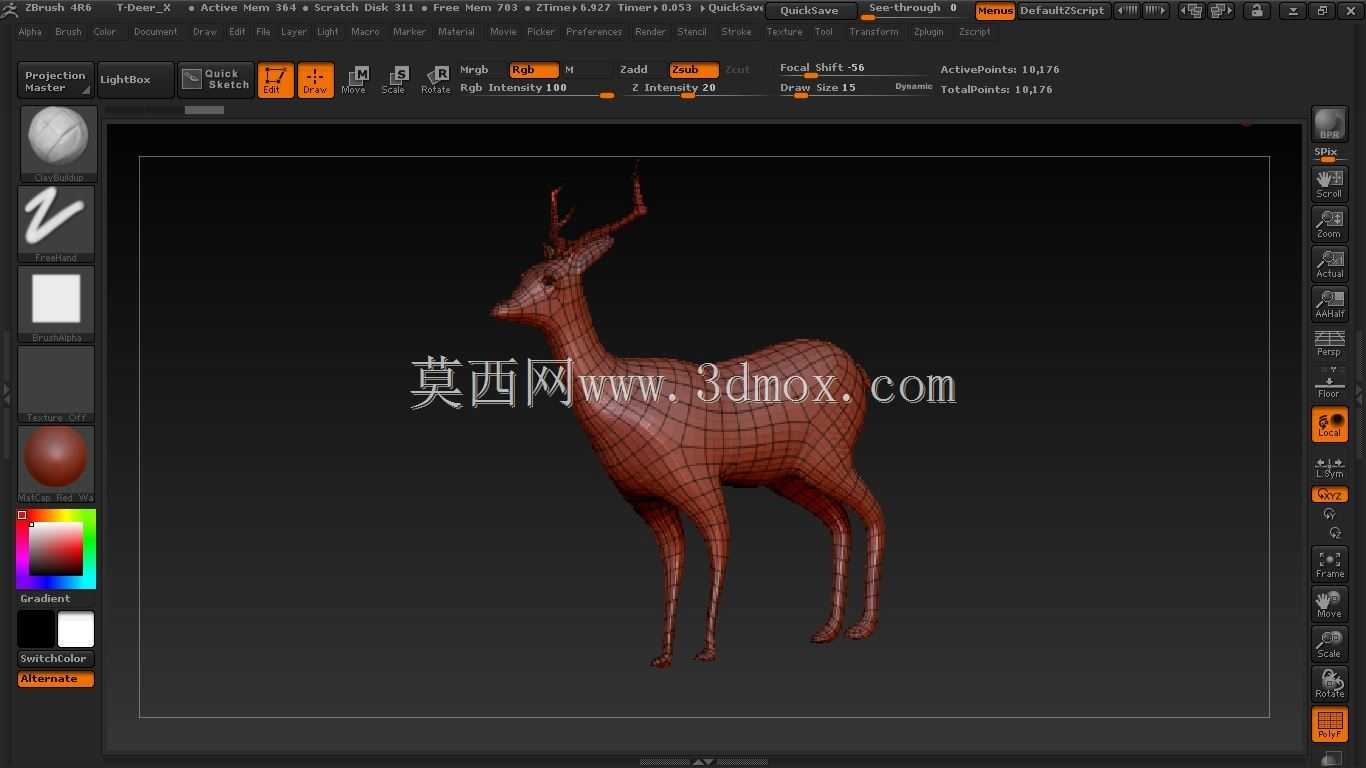This screenshot has width=1366, height=768.
Task: Toggle Persp perspective view
Action: tap(1329, 343)
